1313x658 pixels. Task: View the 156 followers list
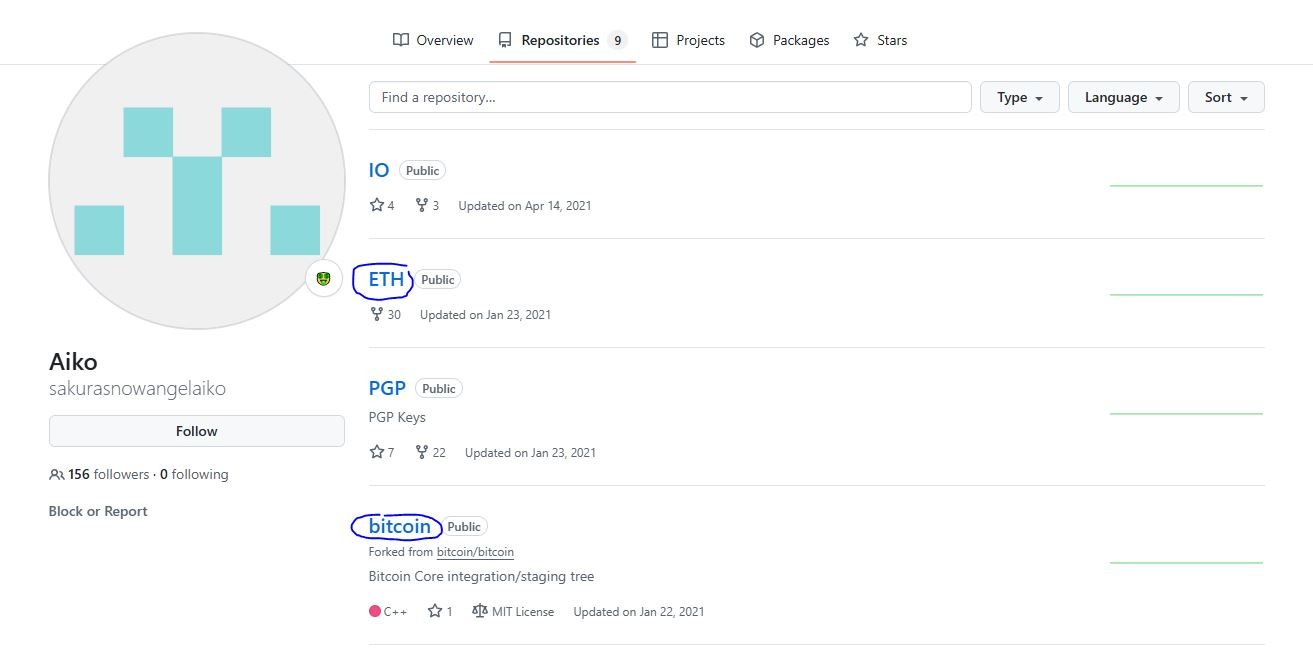pos(99,474)
